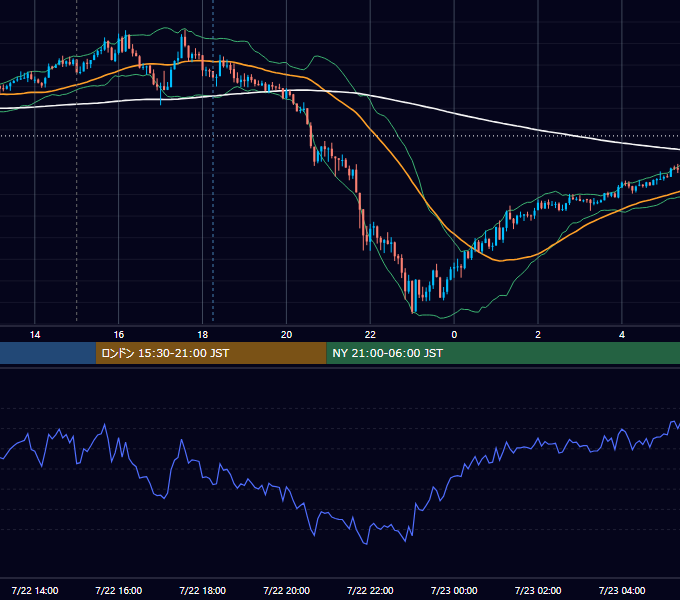Click the 16 hour label on price chart axis
The image size is (680, 600).
pos(118,335)
